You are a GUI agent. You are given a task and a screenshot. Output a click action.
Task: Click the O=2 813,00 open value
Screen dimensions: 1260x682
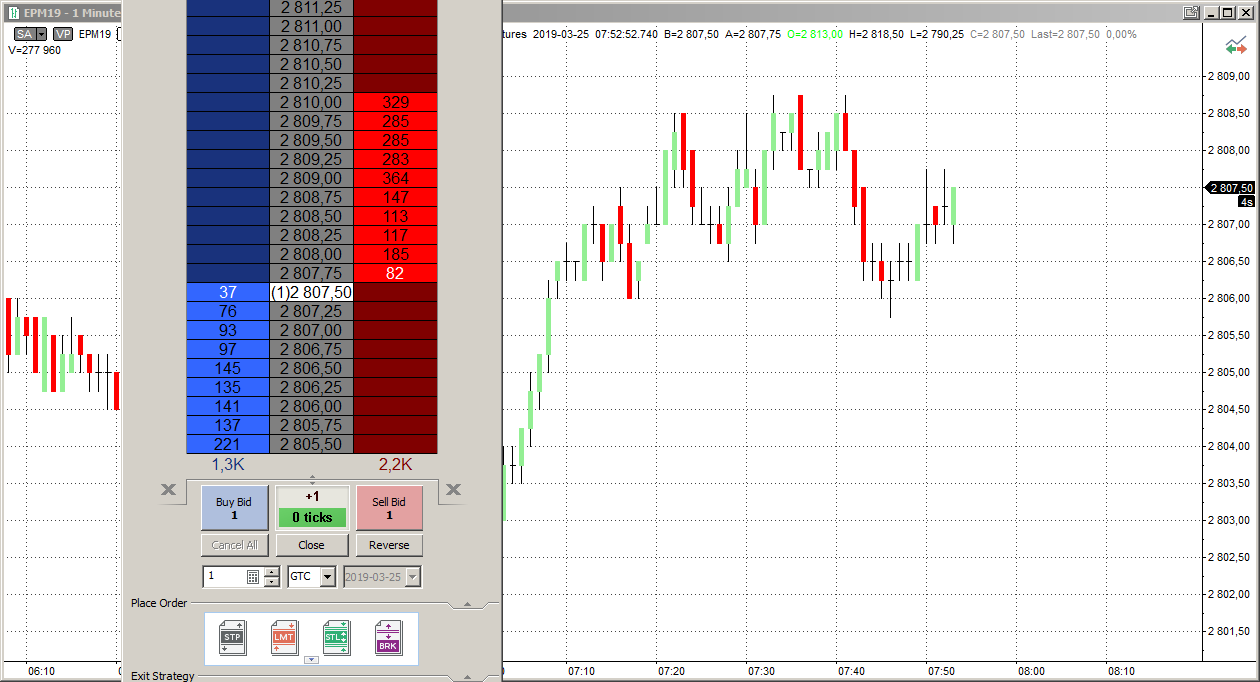pos(815,34)
